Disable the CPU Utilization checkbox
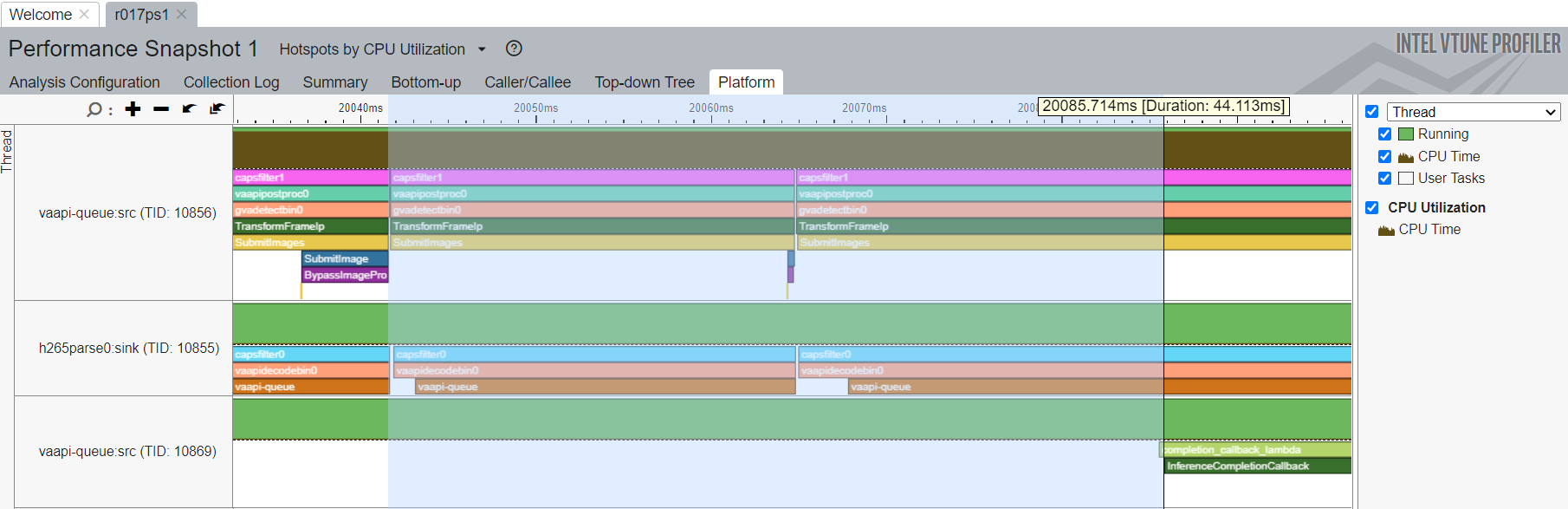 [1371, 208]
